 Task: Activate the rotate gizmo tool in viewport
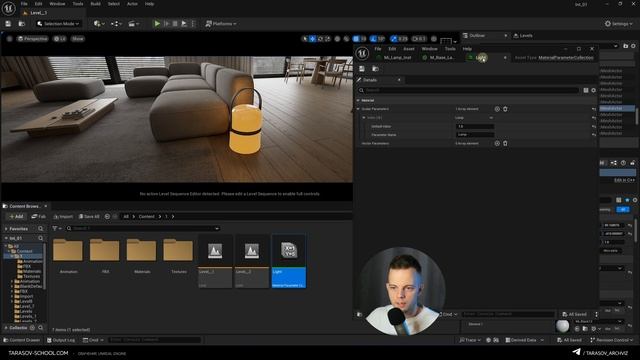coord(320,39)
